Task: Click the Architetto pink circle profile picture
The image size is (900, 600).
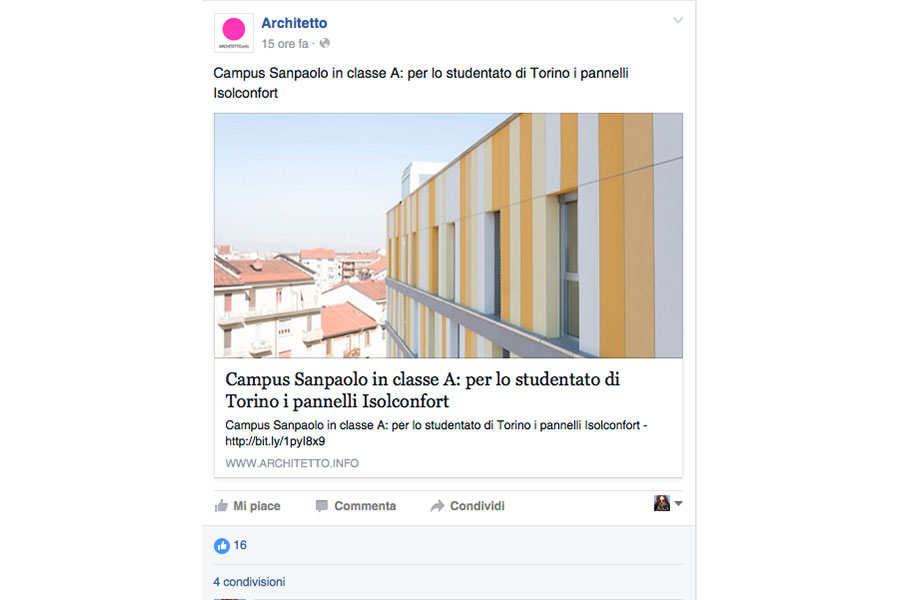Action: click(234, 33)
